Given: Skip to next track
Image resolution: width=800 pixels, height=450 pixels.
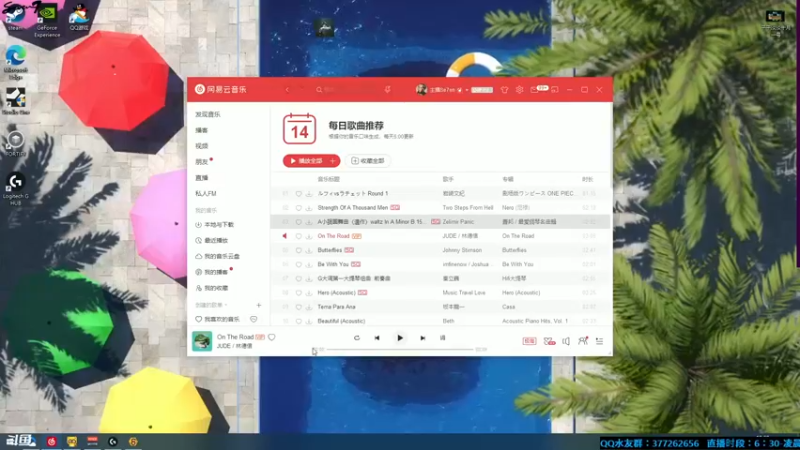Looking at the screenshot, I should point(422,338).
